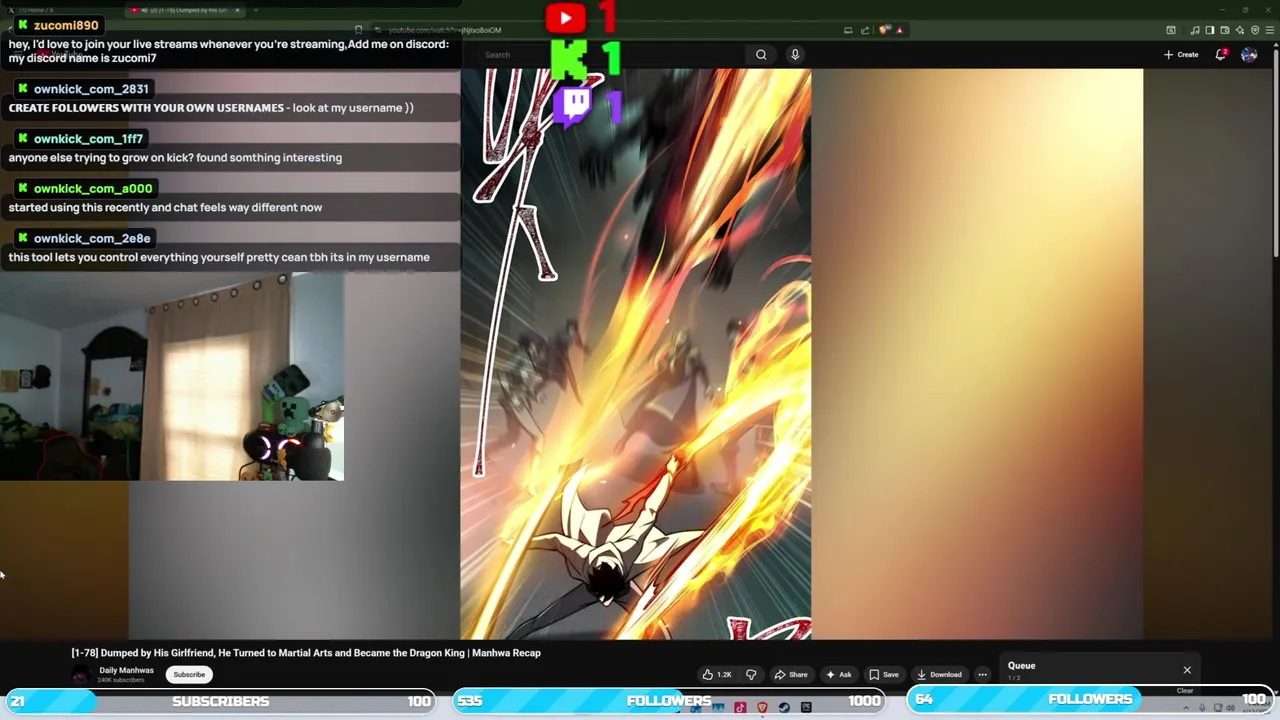Bookmark the page via address bar icon
1280x720 pixels.
click(x=358, y=30)
